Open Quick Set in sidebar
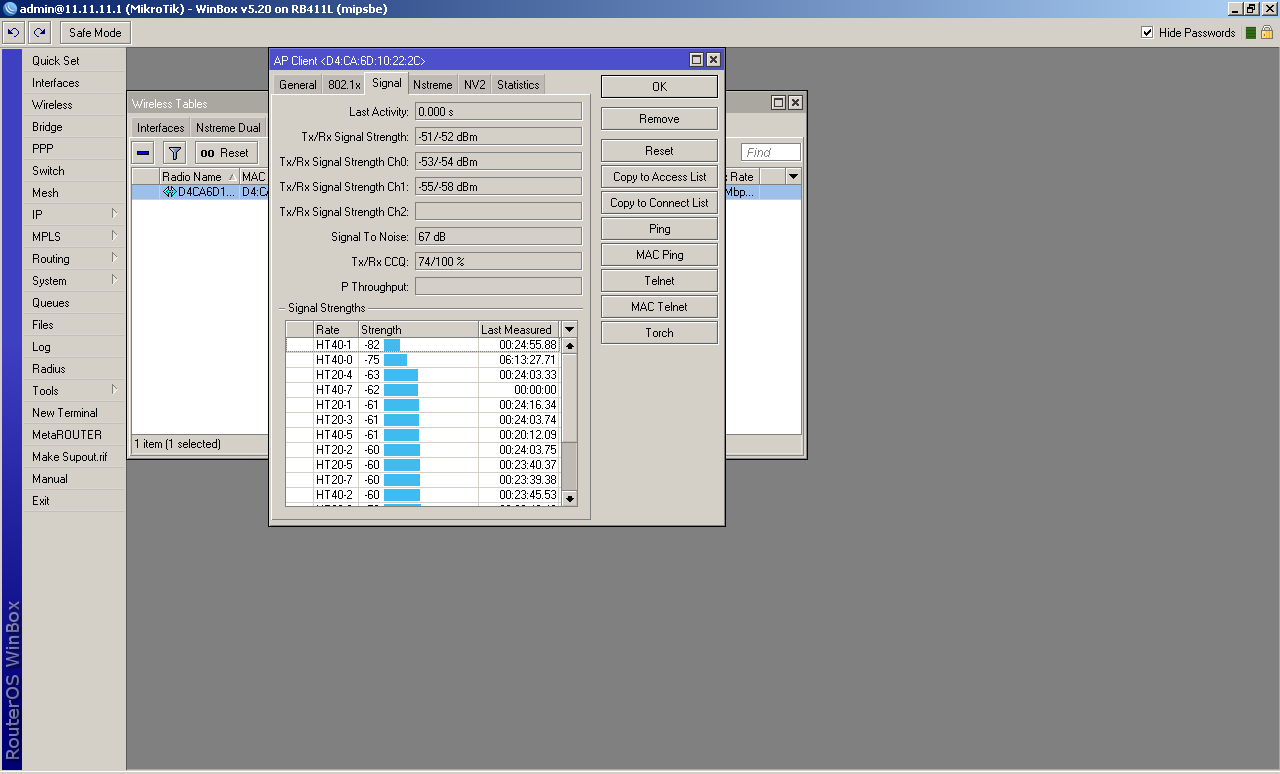Viewport: 1280px width, 774px height. click(x=74, y=61)
